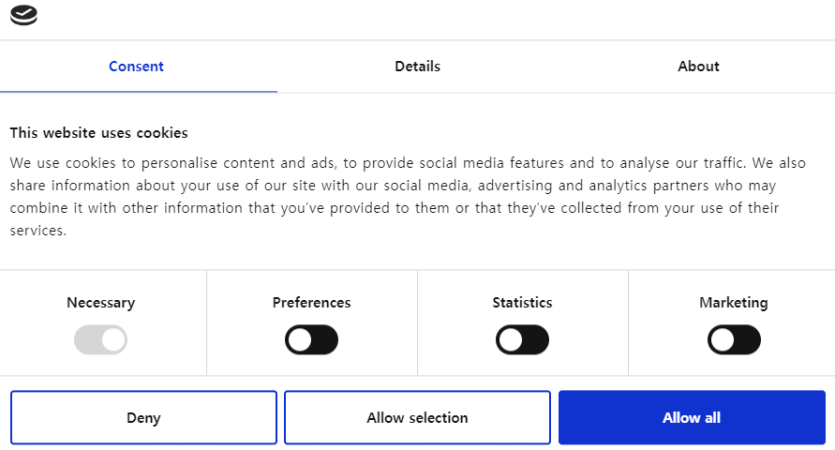This screenshot has width=835, height=450.
Task: Click the Necessary category label
Action: point(101,302)
